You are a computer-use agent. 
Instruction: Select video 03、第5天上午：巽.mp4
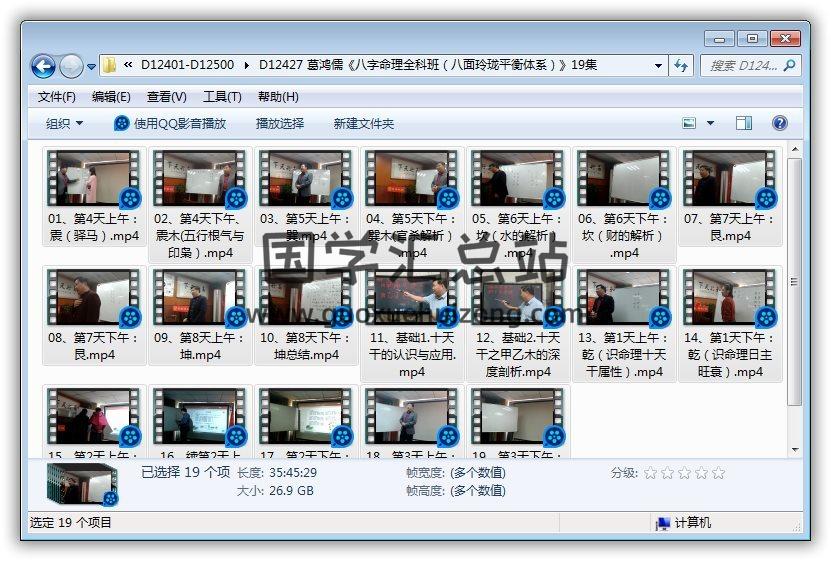coord(306,197)
